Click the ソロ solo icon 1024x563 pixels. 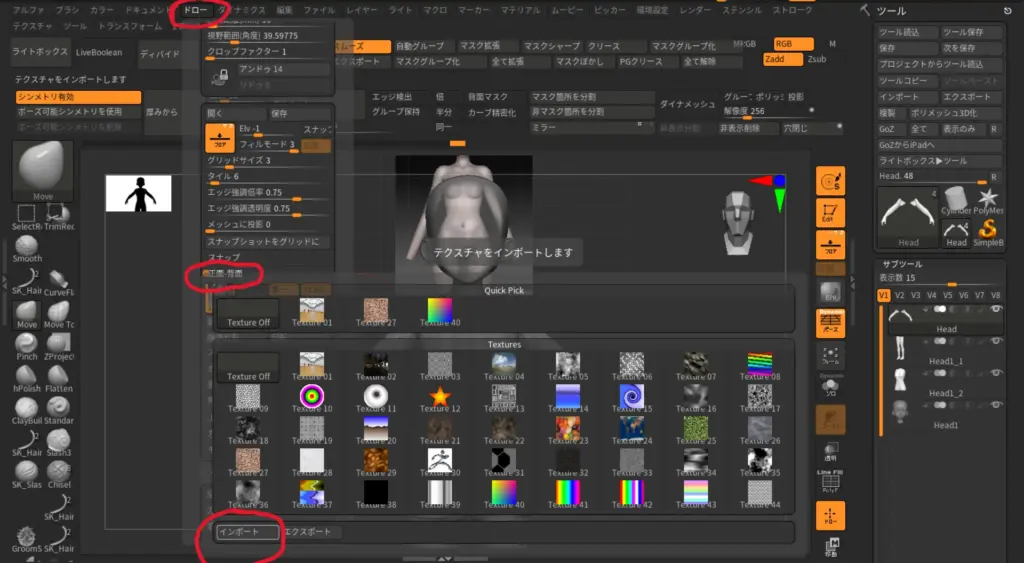830,387
